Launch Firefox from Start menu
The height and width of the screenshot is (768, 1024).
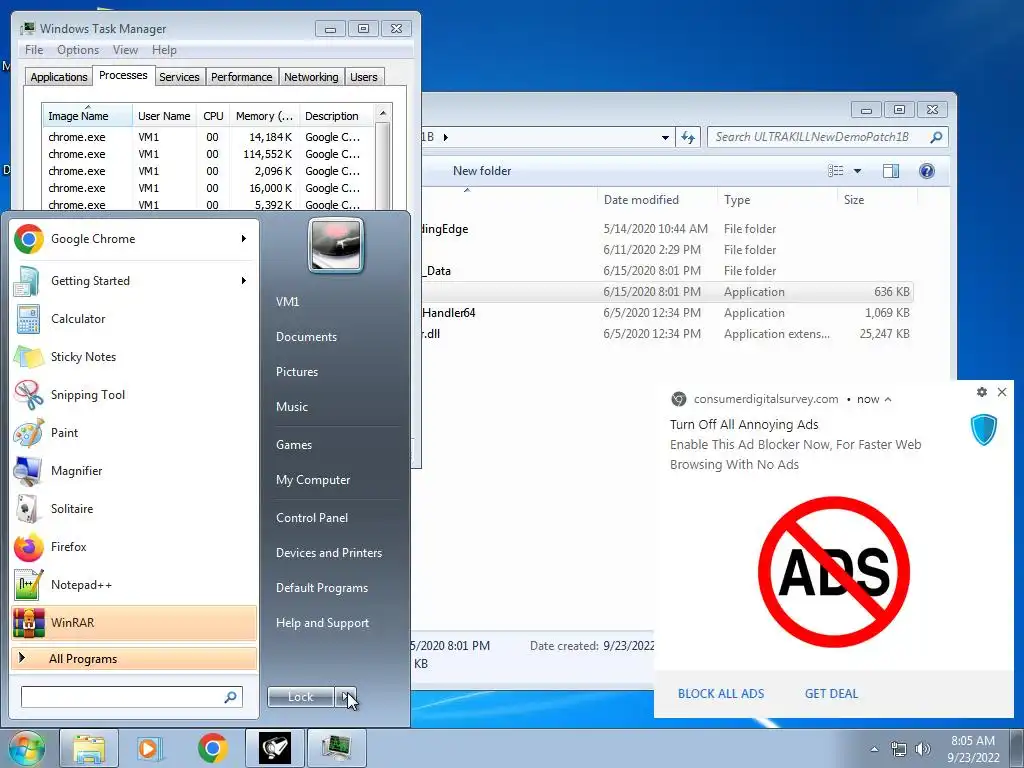click(134, 547)
